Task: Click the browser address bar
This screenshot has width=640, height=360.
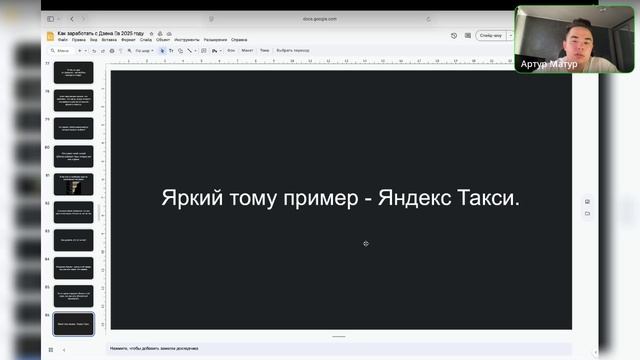Action: tap(319, 19)
